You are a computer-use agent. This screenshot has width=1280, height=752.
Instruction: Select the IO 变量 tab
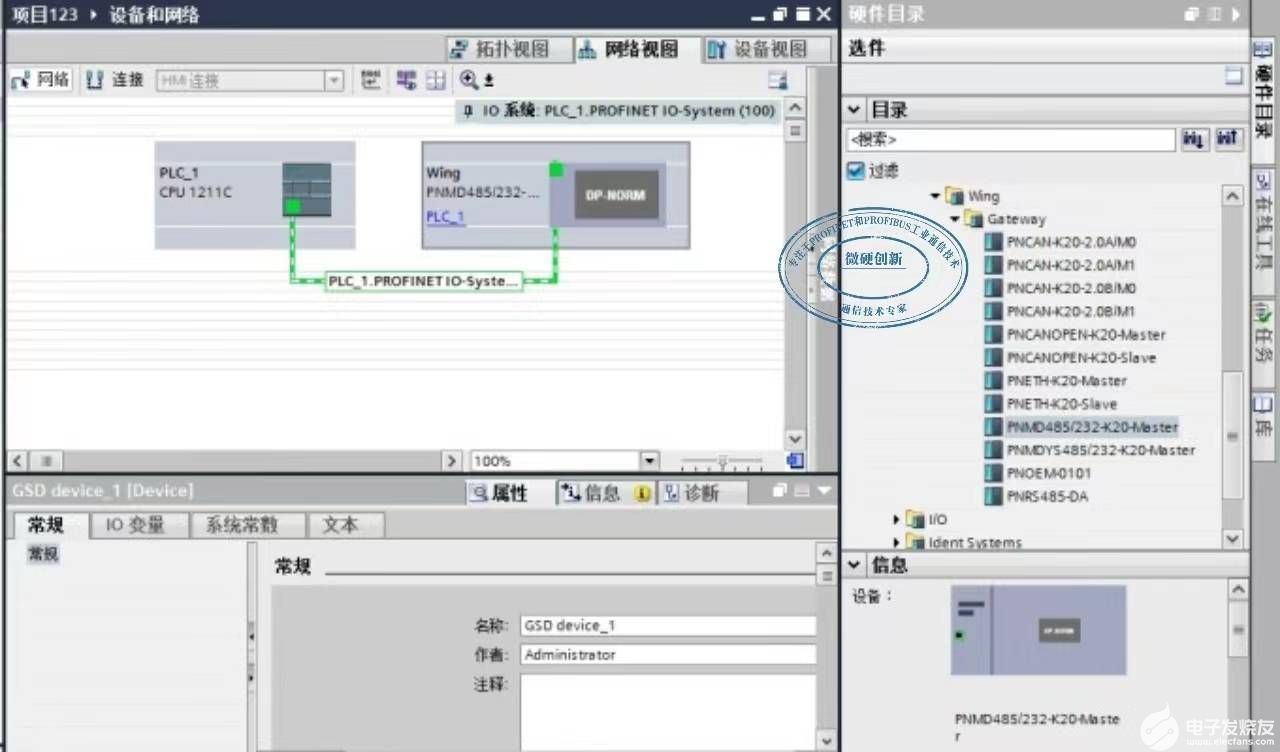(x=136, y=525)
